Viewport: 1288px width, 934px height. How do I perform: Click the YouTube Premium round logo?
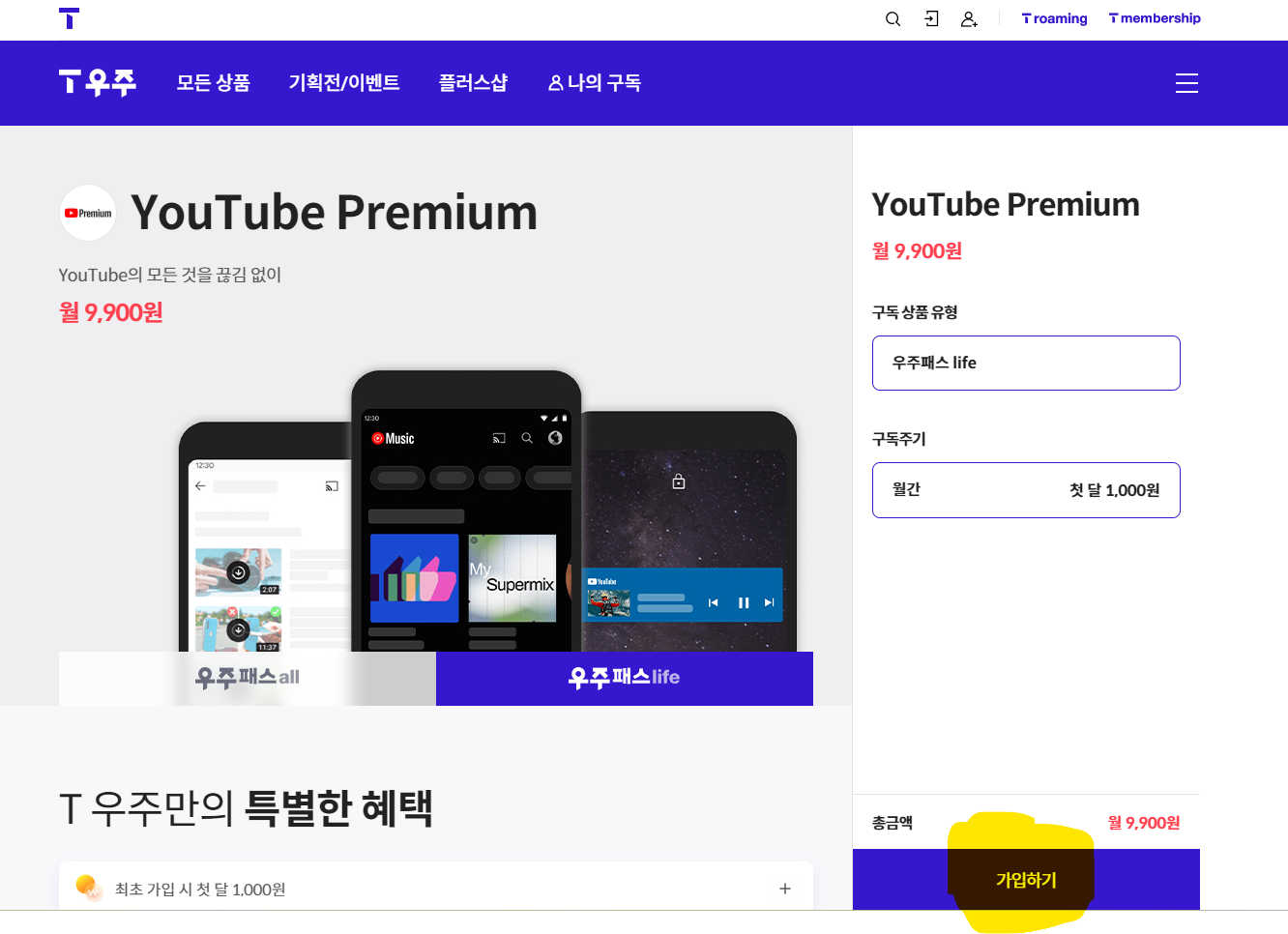point(88,213)
